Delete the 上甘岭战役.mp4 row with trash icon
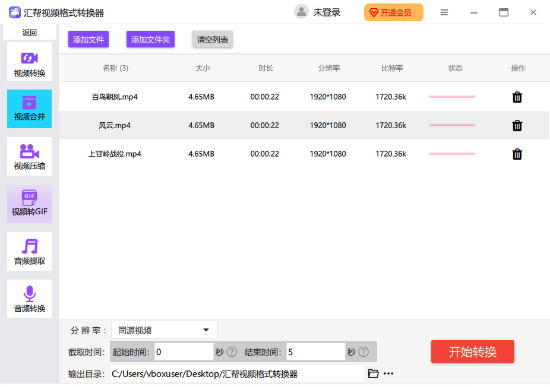Image resolution: width=550 pixels, height=387 pixels. coord(517,154)
